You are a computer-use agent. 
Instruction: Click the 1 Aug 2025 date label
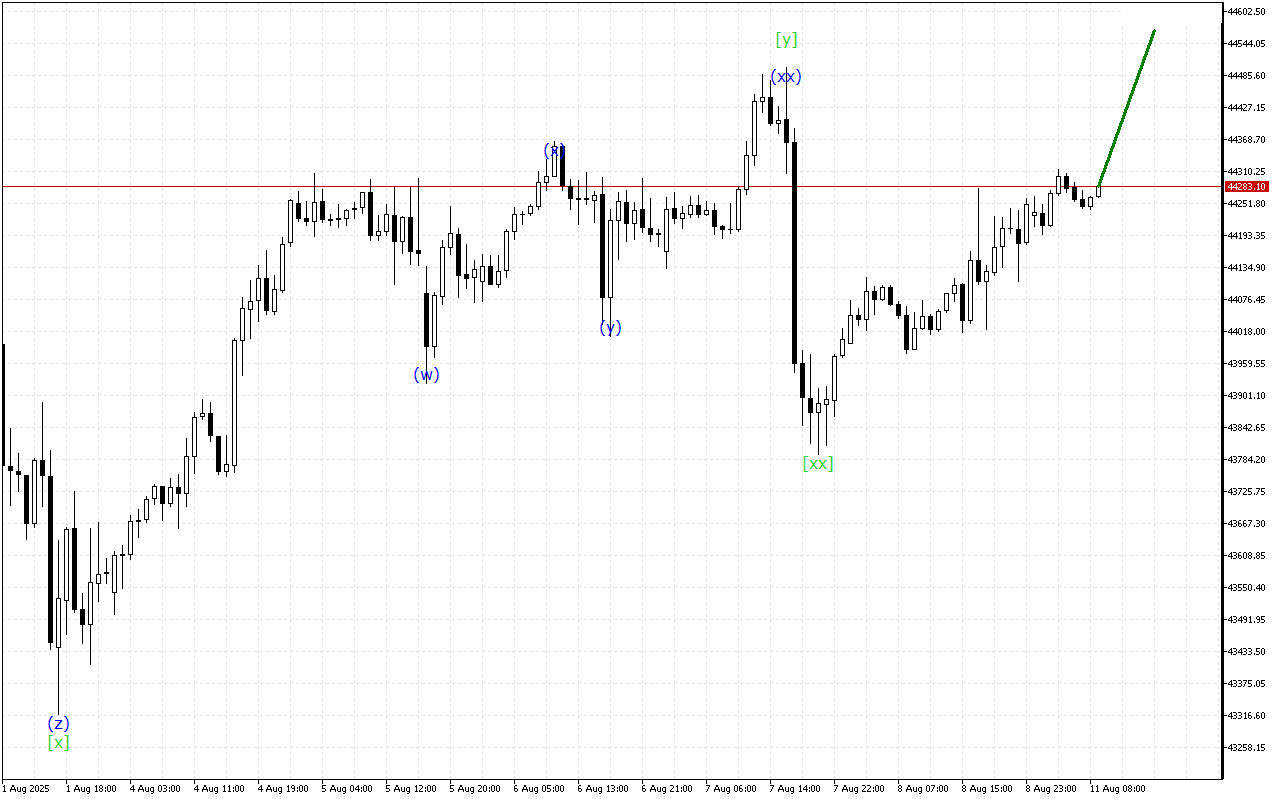point(24,789)
